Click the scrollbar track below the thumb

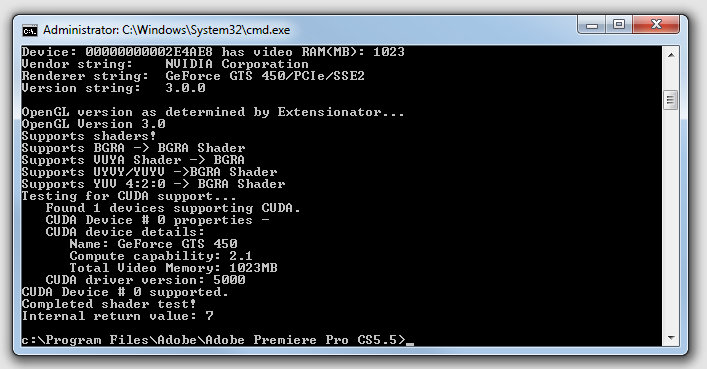(670, 220)
